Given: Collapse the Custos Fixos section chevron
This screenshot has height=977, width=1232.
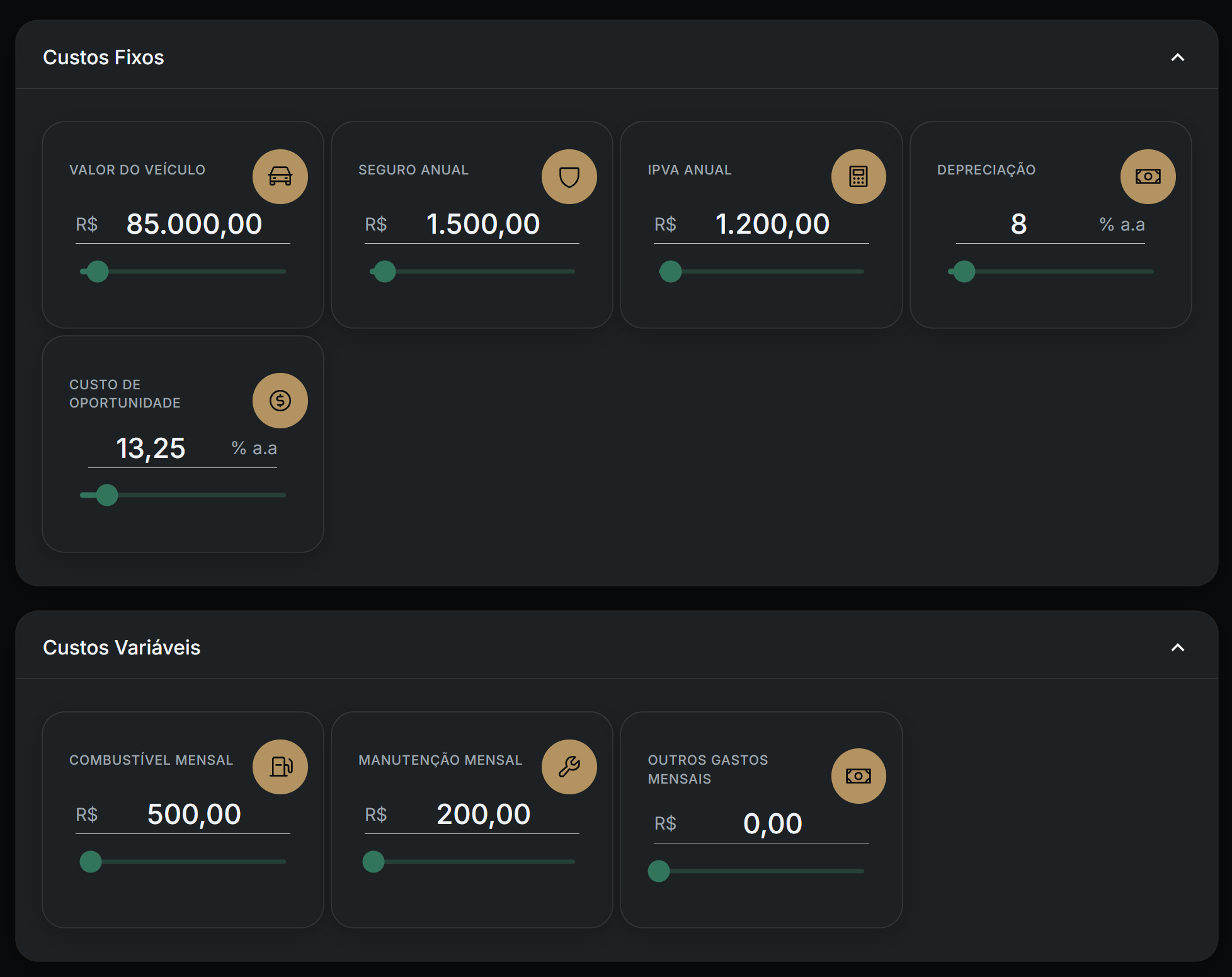Looking at the screenshot, I should (1177, 57).
